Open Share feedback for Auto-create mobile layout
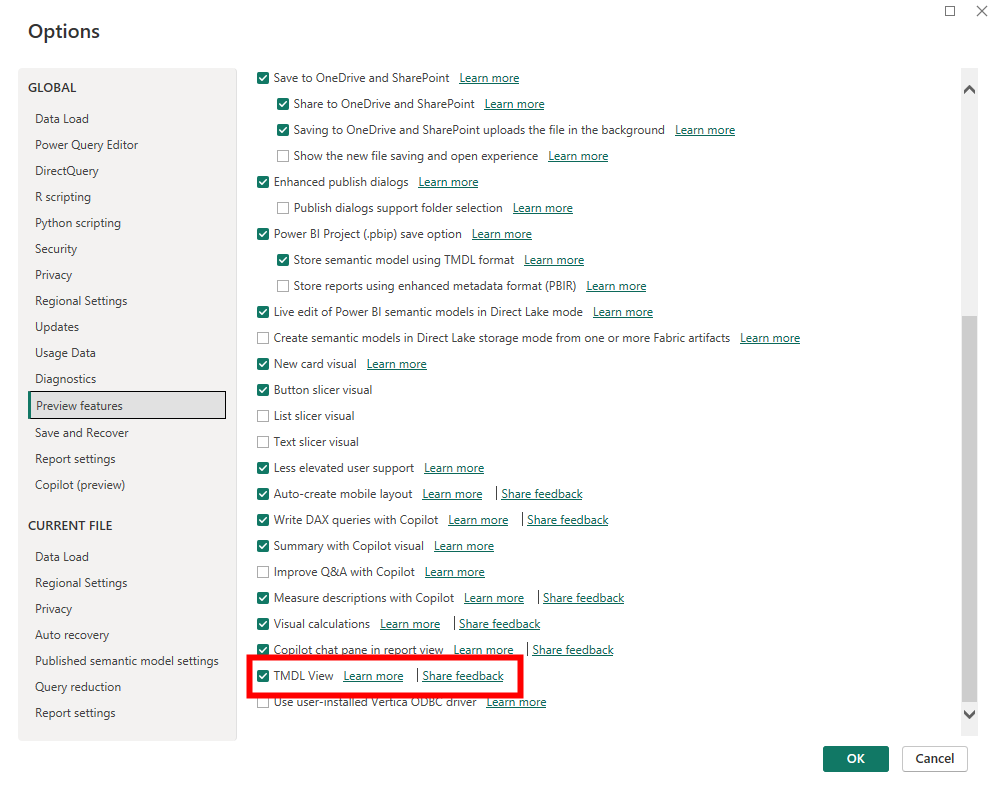This screenshot has height=793, width=995. pos(541,493)
